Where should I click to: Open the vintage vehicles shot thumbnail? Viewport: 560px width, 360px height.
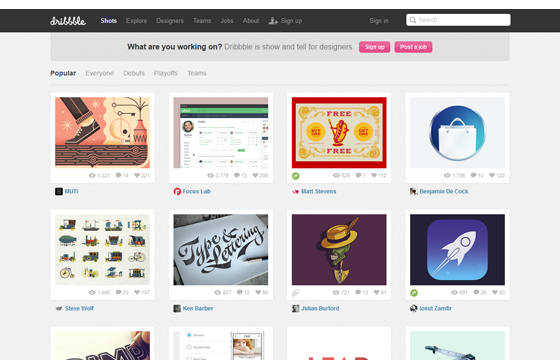pos(102,250)
